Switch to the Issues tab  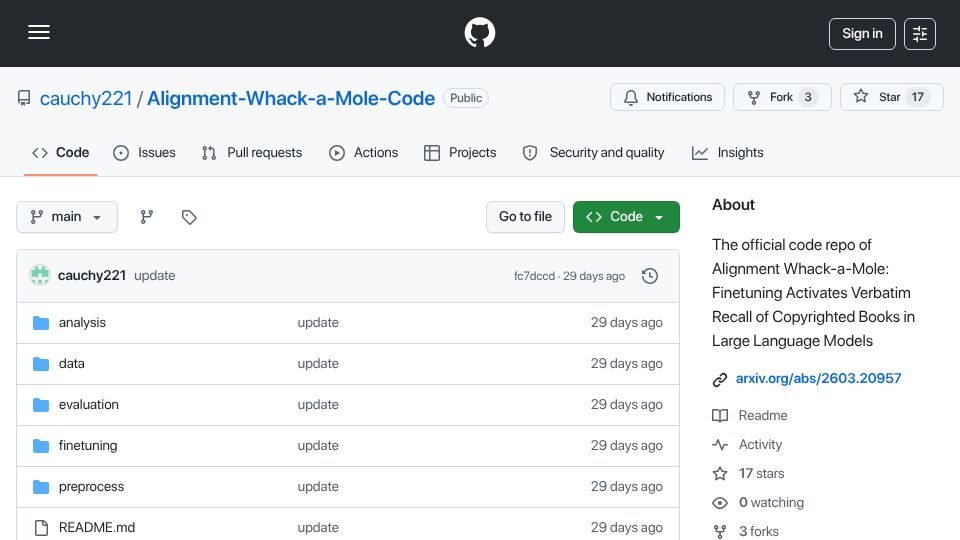[x=144, y=152]
